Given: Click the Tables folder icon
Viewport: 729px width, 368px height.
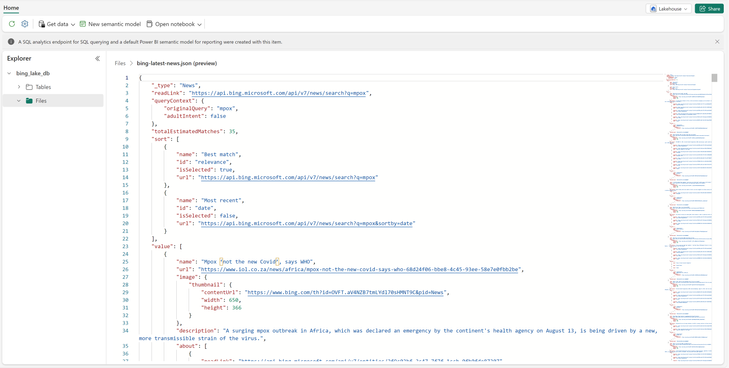Looking at the screenshot, I should pyautogui.click(x=29, y=87).
